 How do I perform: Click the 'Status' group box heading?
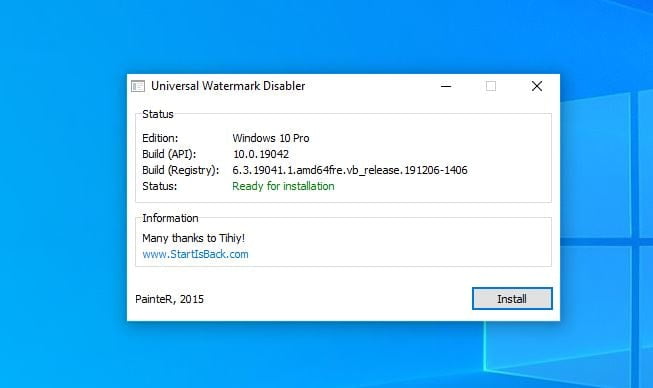point(158,114)
